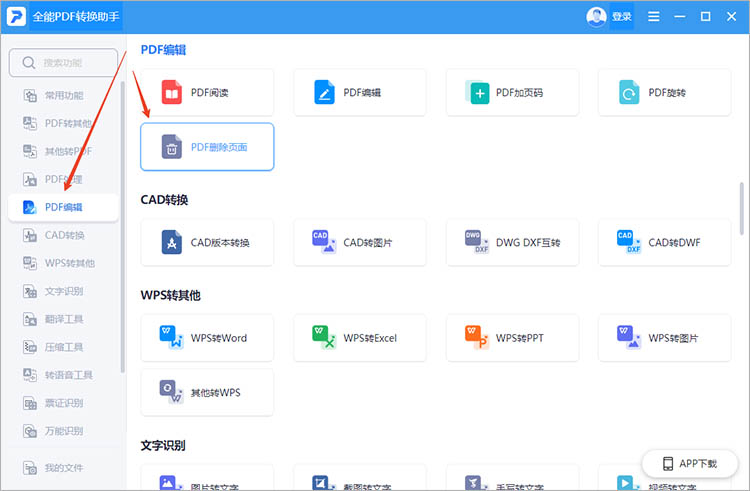Open the hamburger menu in title bar
The image size is (750, 491).
pyautogui.click(x=653, y=17)
